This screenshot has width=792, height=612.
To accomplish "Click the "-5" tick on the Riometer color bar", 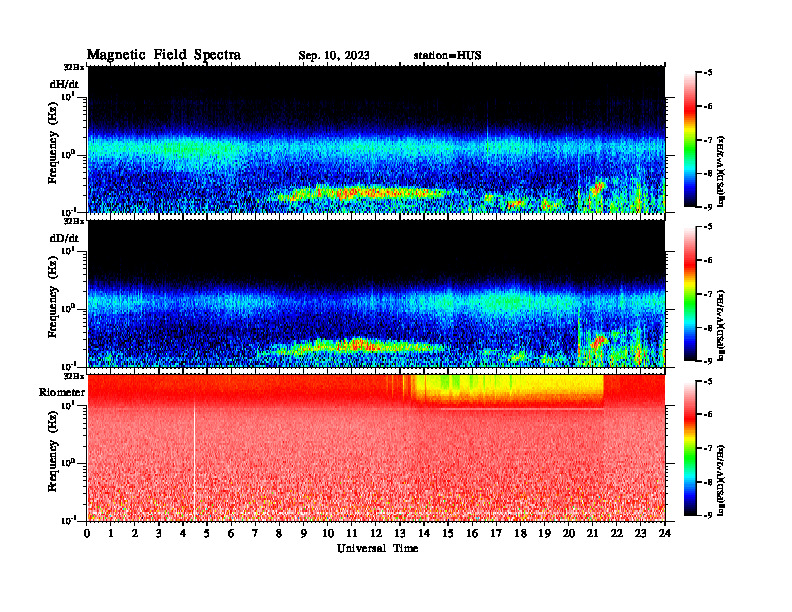I will pyautogui.click(x=707, y=381).
